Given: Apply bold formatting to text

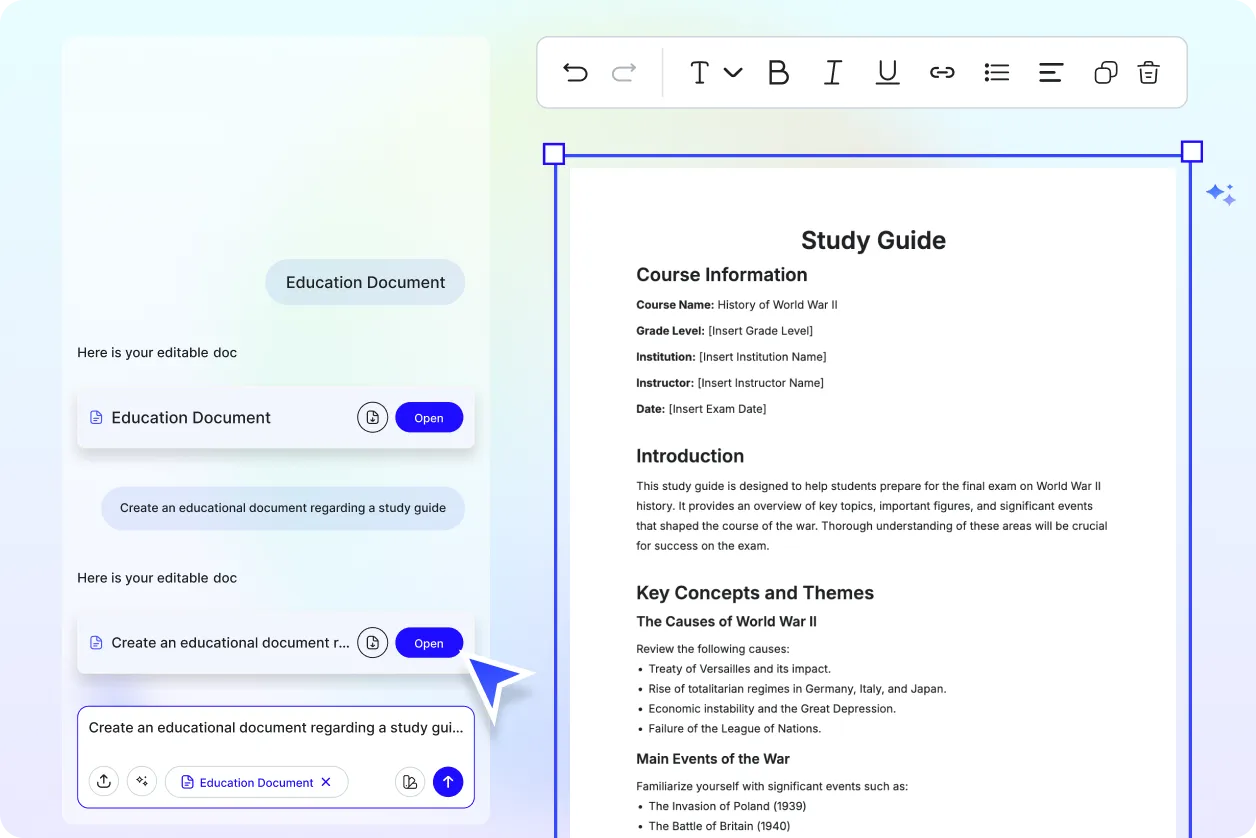Looking at the screenshot, I should coord(778,72).
